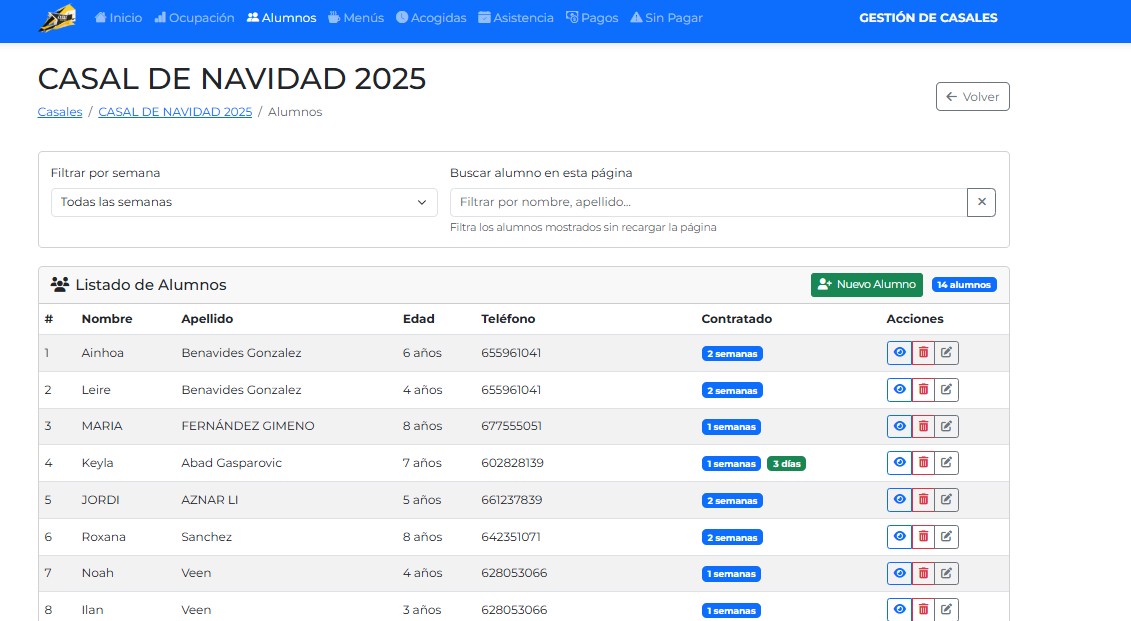This screenshot has width=1131, height=621.
Task: Click the Nuevo Alumno button
Action: click(x=866, y=285)
